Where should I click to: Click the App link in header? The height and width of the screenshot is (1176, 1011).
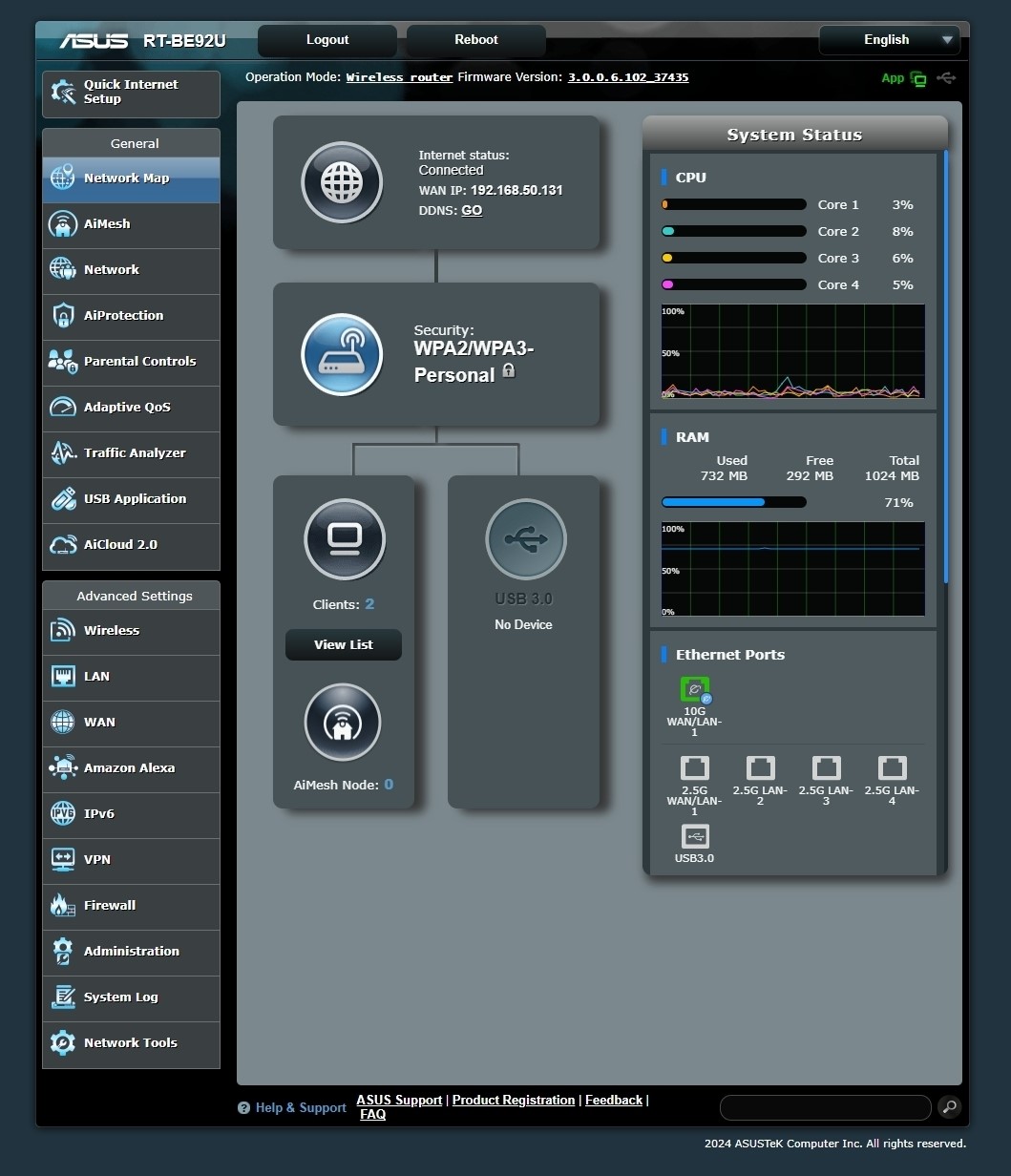tap(893, 78)
